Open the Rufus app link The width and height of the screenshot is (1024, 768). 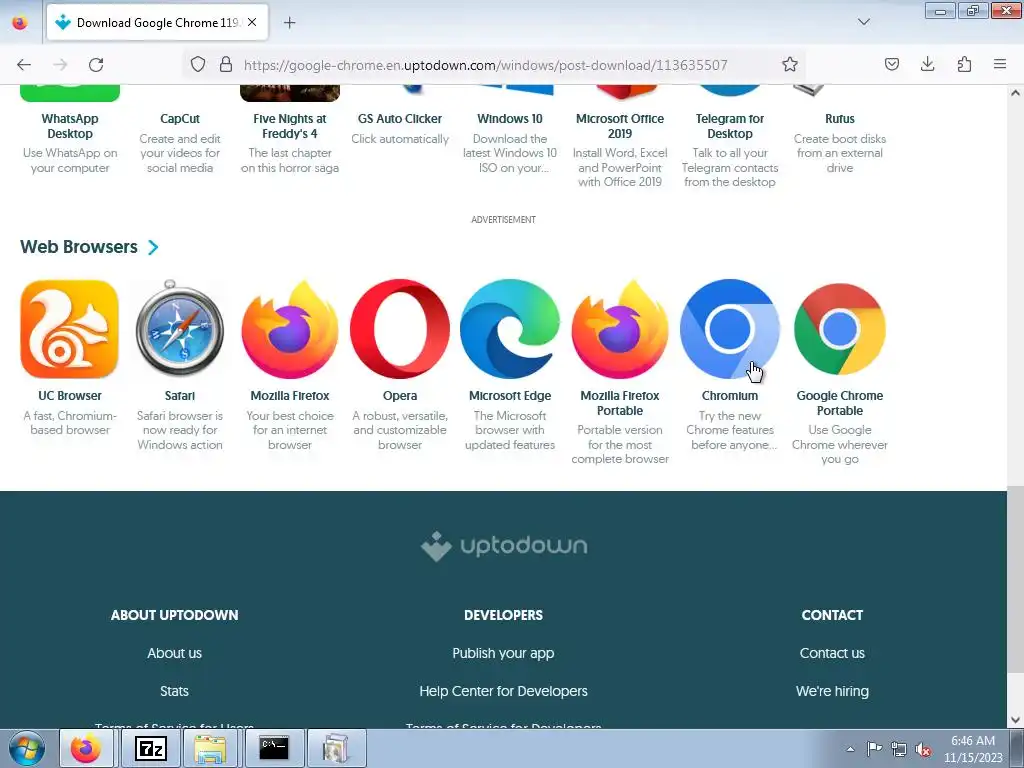coord(840,119)
